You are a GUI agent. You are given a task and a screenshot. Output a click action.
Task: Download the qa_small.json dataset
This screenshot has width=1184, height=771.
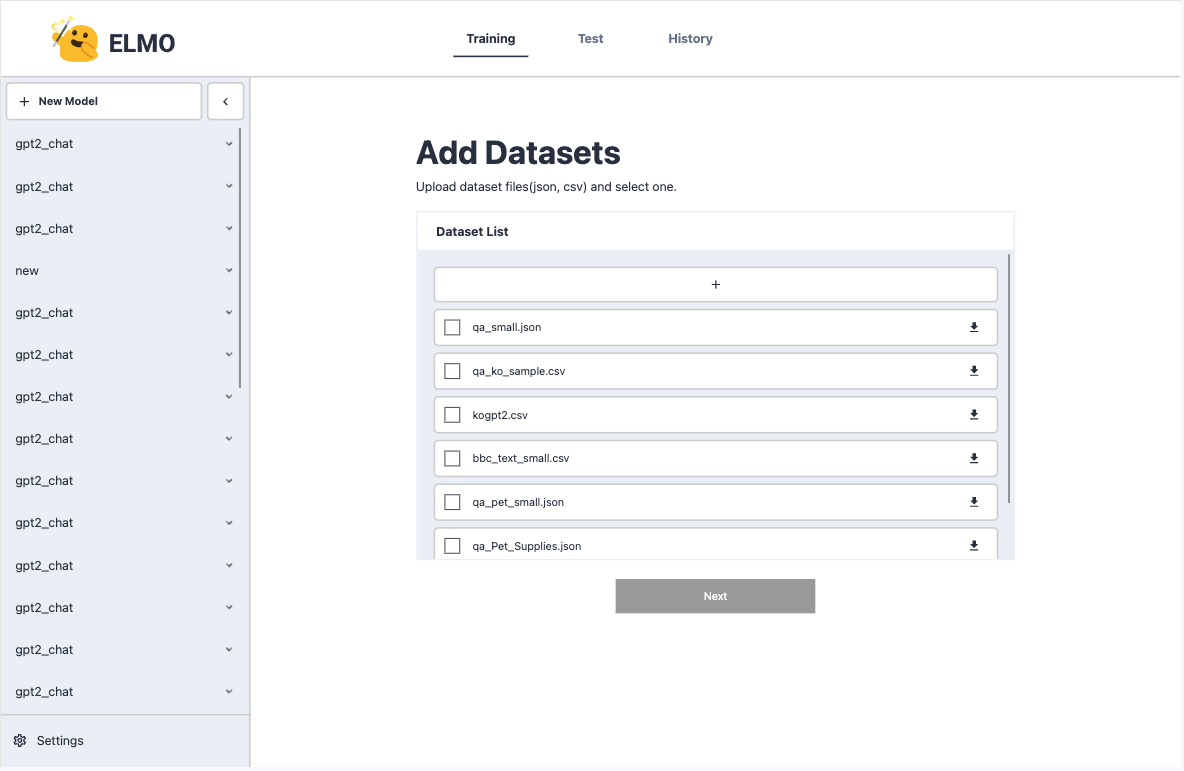973,327
